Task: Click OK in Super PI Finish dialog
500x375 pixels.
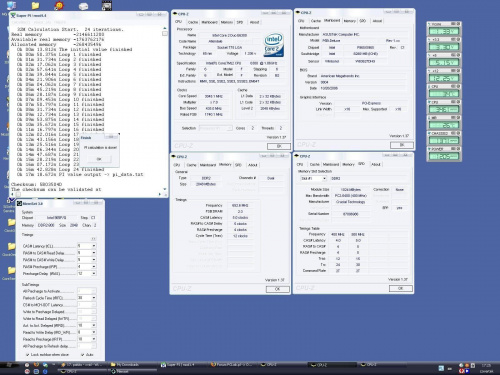Action: click(99, 159)
